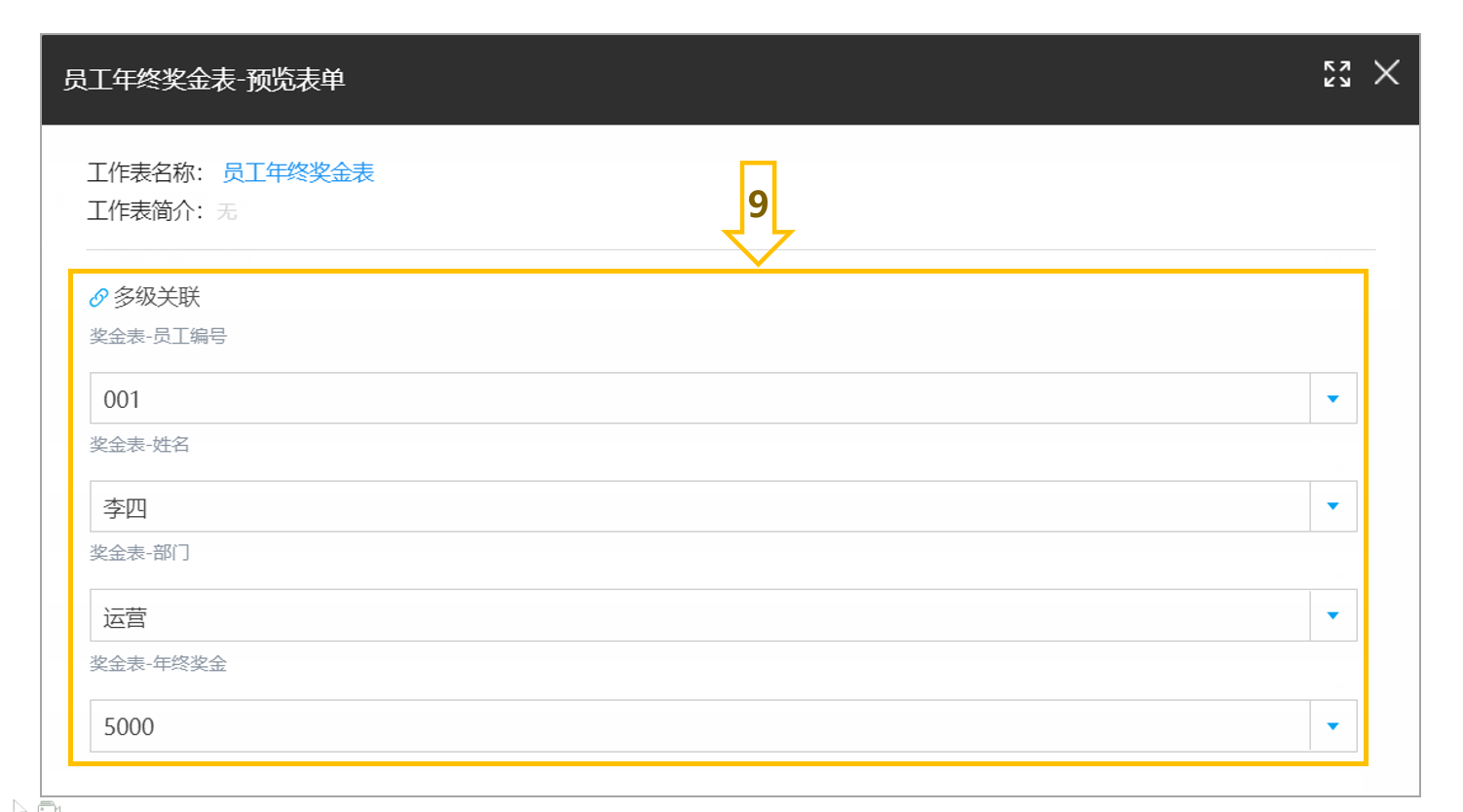Expand the preview form to fullscreen
Screen dimensions: 1463x812
(1336, 73)
